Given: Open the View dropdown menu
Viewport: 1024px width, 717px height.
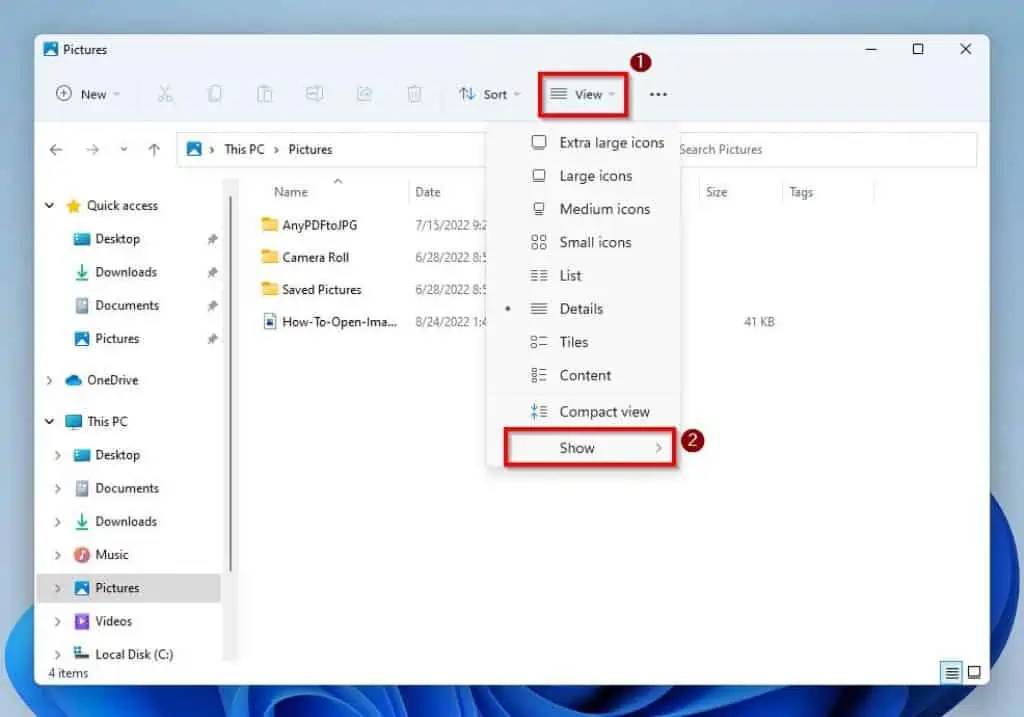Looking at the screenshot, I should [x=583, y=95].
